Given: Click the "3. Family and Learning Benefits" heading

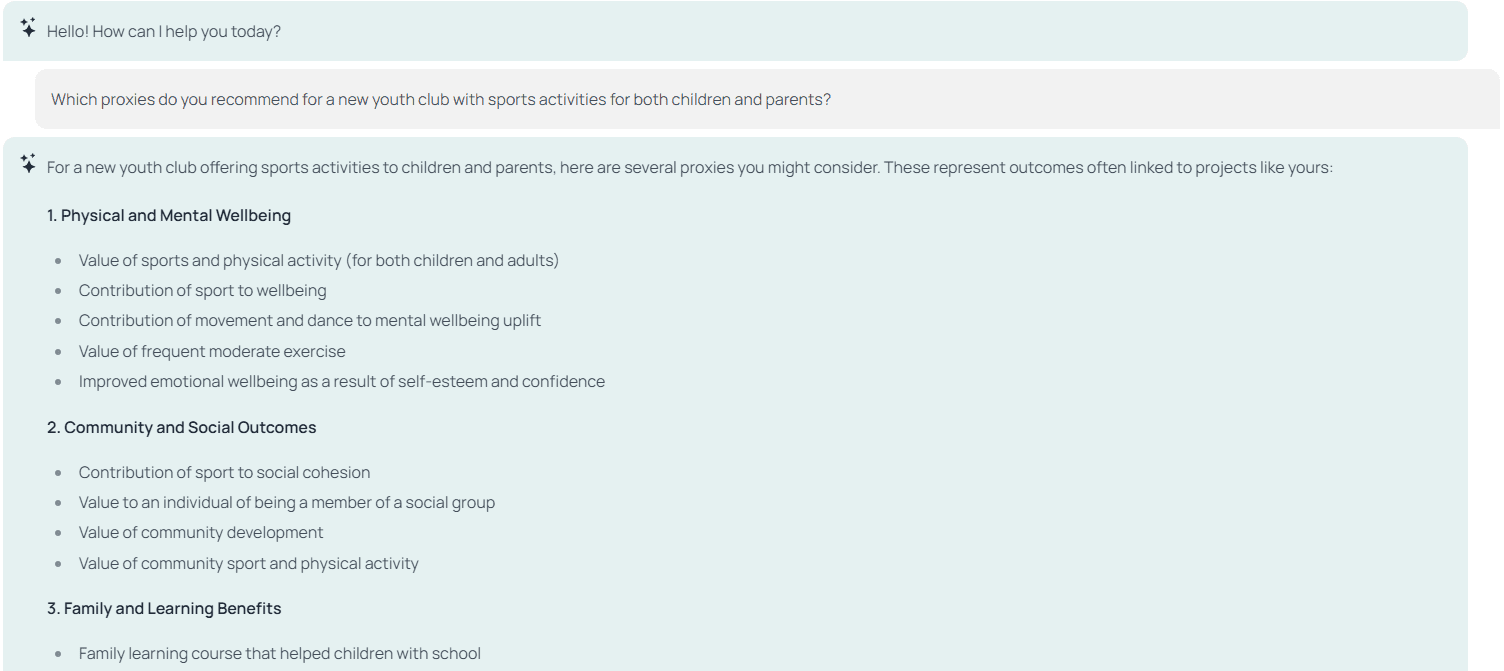Looking at the screenshot, I should pyautogui.click(x=164, y=609).
